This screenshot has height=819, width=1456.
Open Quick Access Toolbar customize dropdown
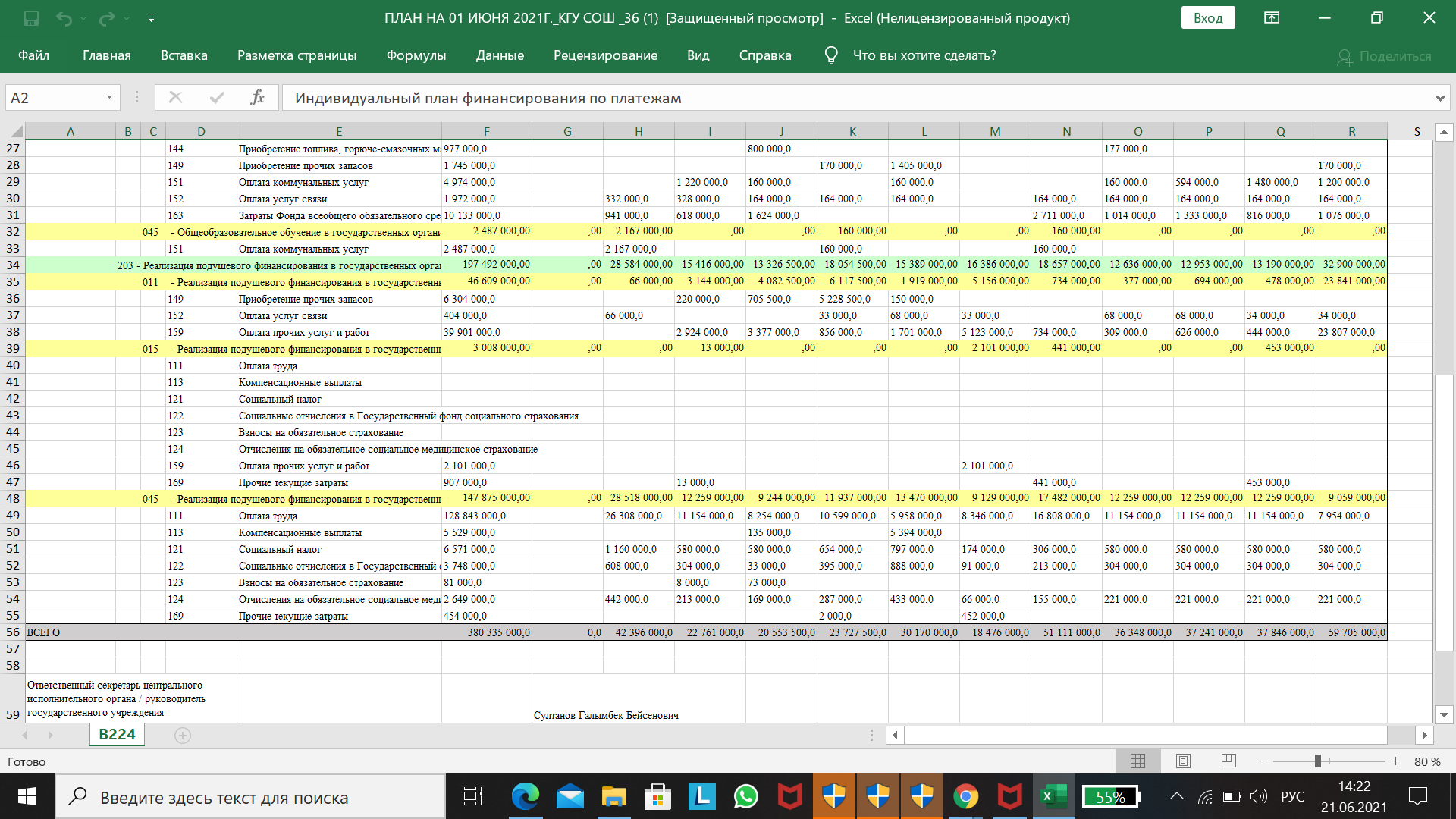151,19
